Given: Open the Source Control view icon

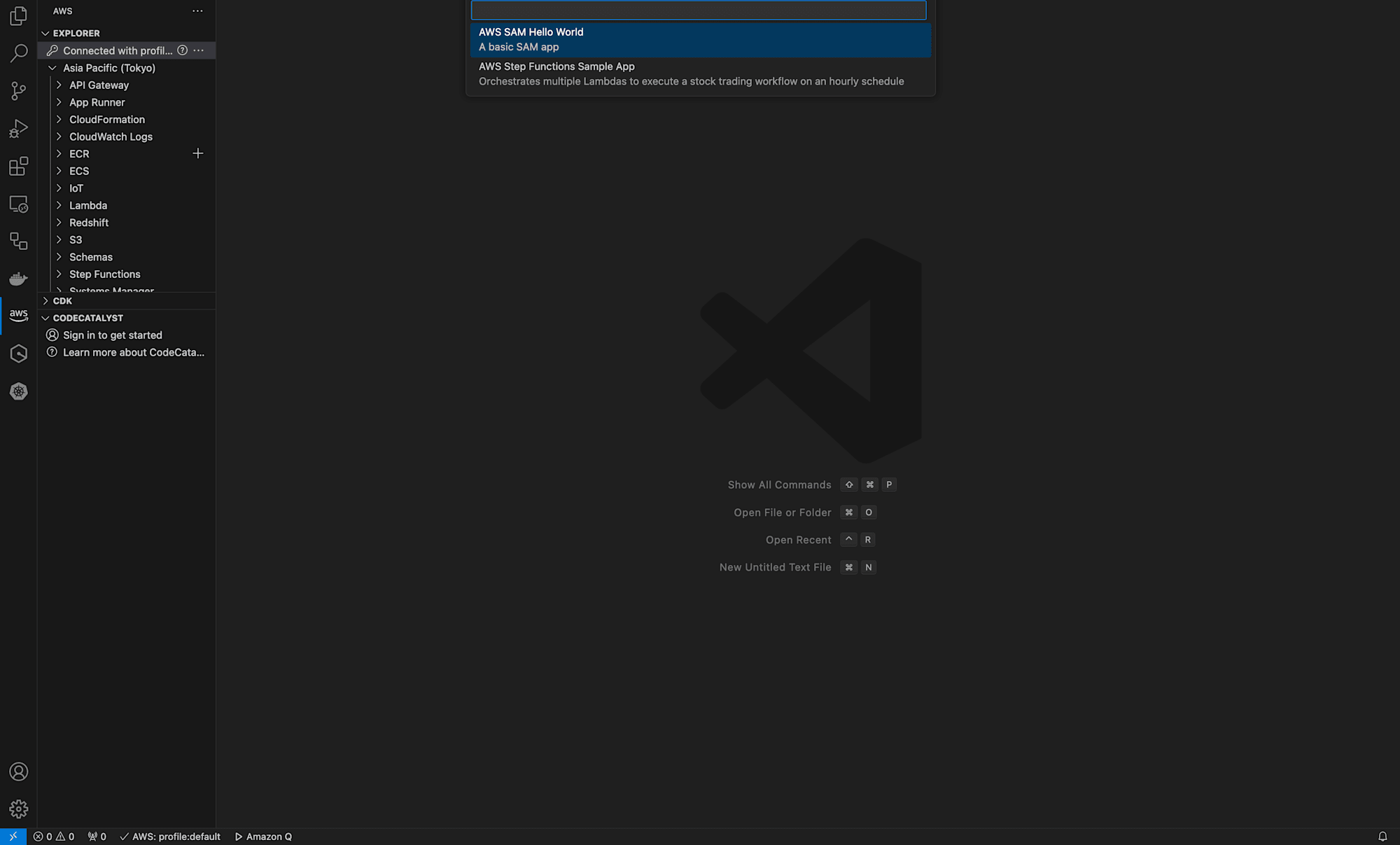Looking at the screenshot, I should [19, 91].
